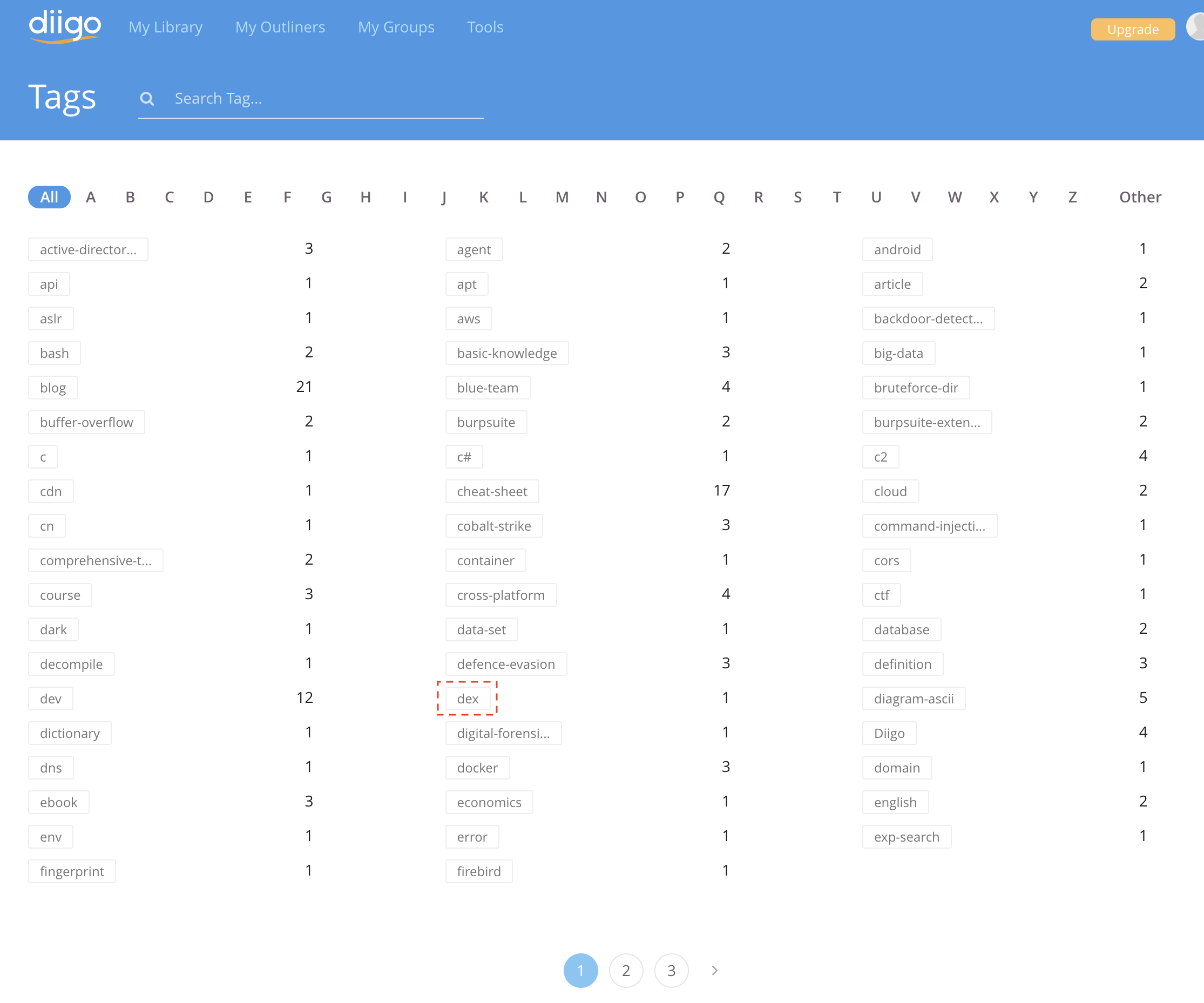
Task: Go to next page arrow
Action: [714, 970]
